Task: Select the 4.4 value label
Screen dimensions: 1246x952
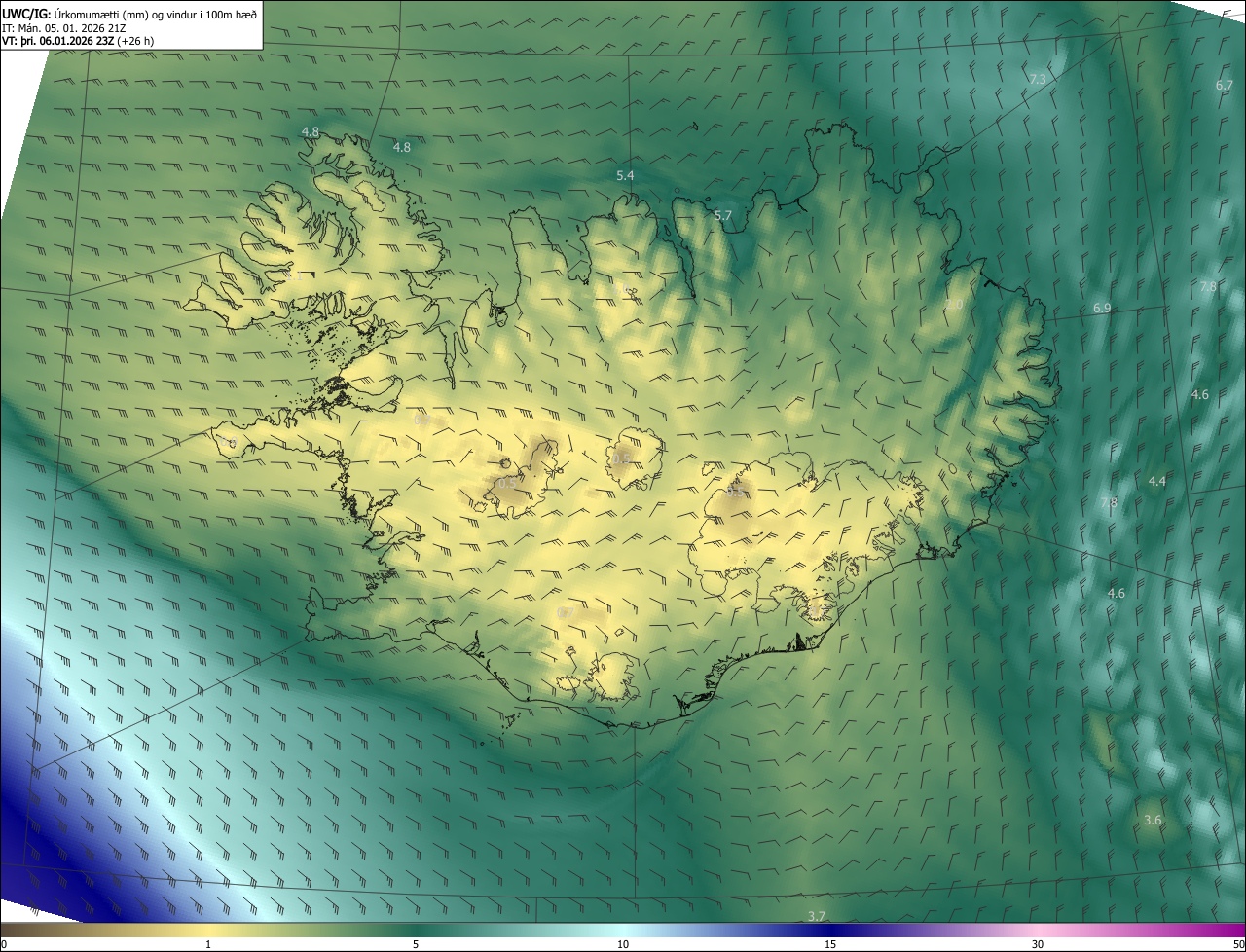Action: pyautogui.click(x=1157, y=481)
